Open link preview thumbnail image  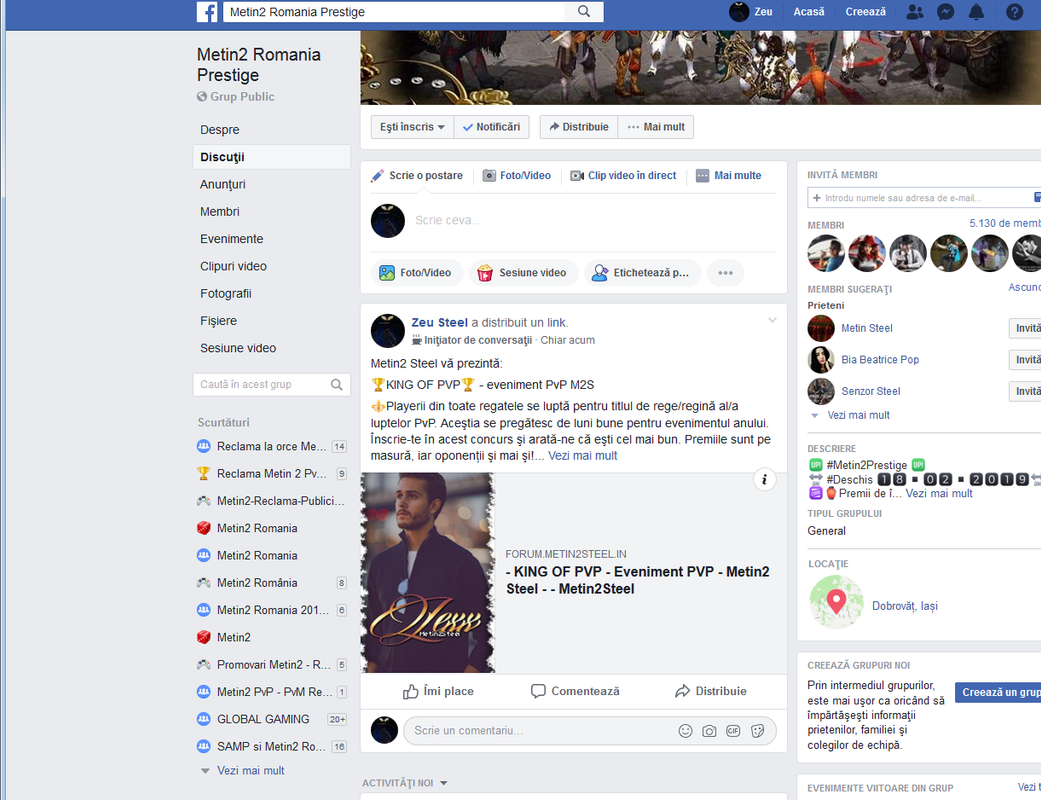428,572
